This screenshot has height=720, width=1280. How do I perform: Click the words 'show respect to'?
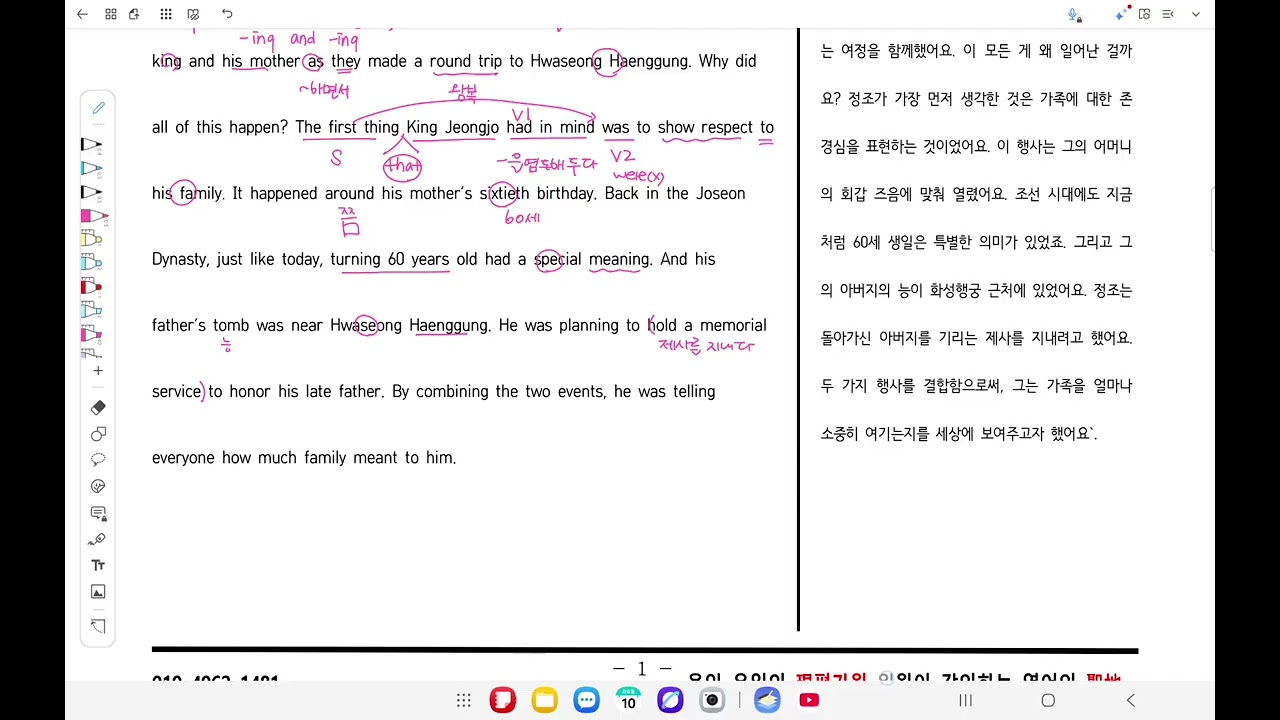point(716,128)
